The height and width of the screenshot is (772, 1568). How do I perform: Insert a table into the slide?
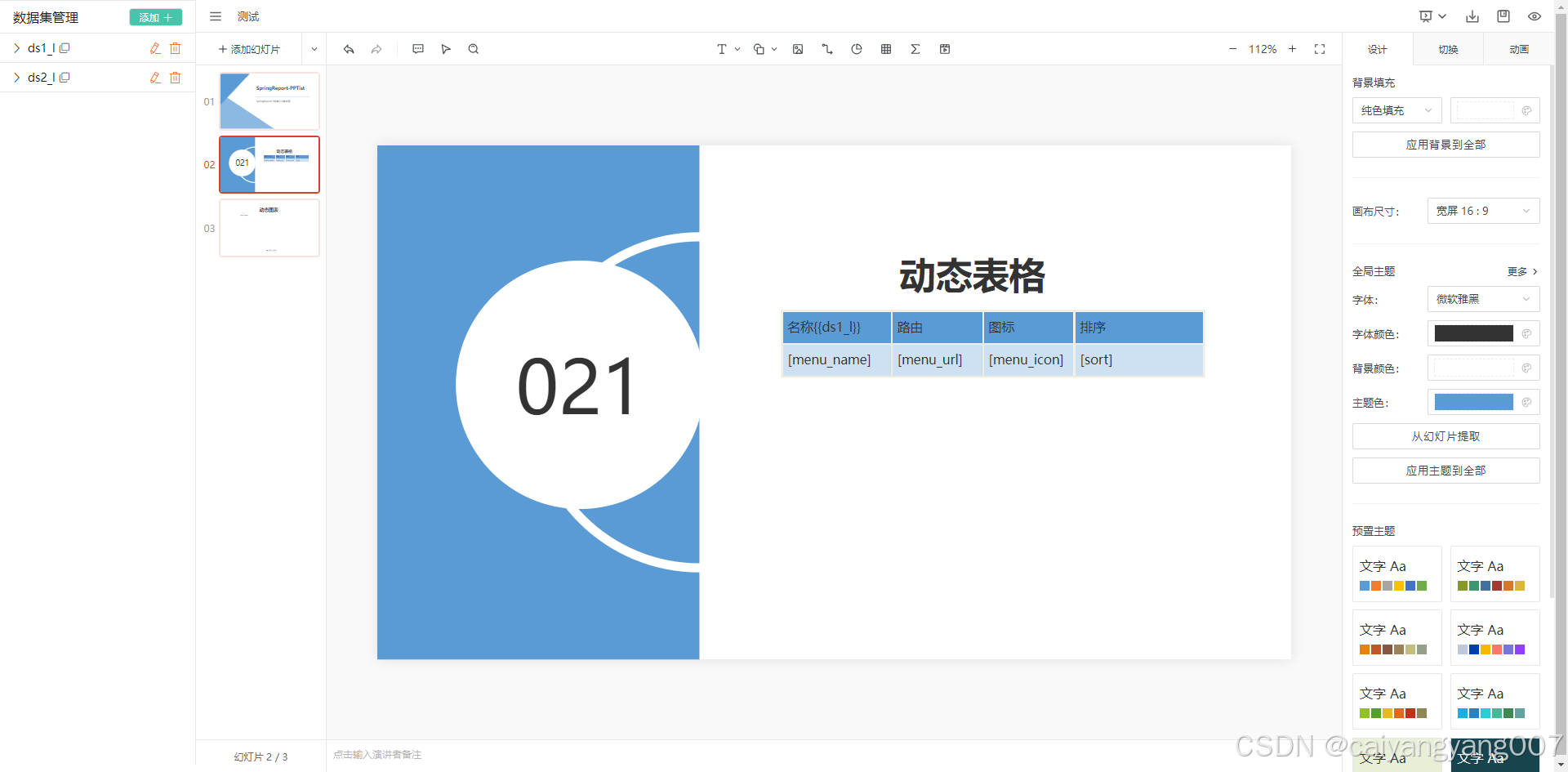[885, 49]
